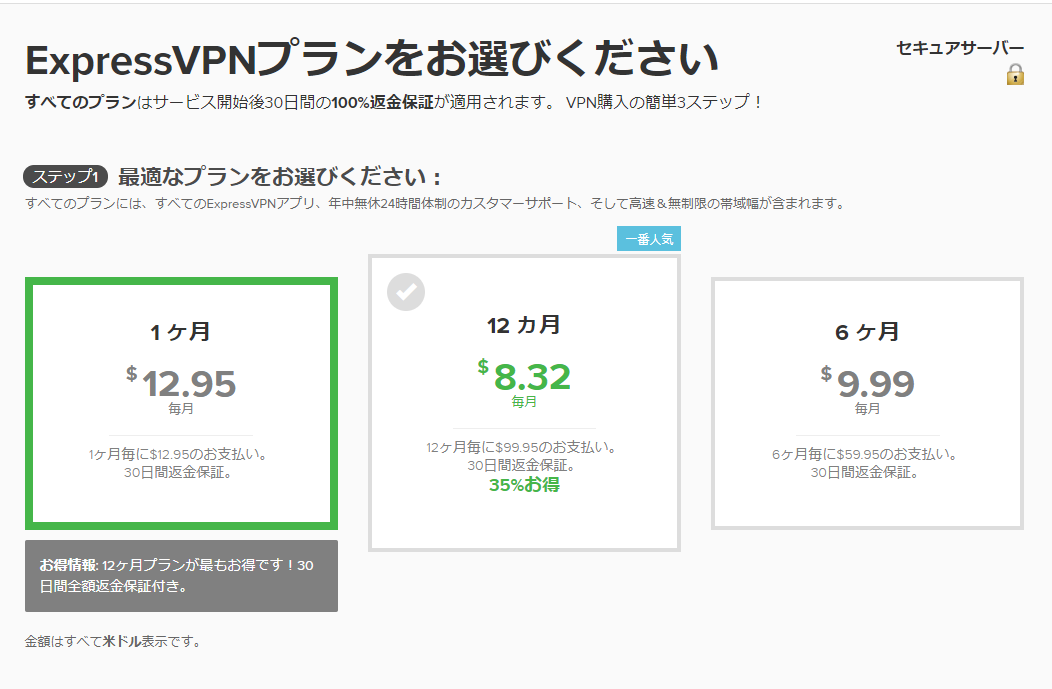Click the ExpressVPNプランをお選びください heading
Viewport: 1052px width, 689px height.
pyautogui.click(x=372, y=59)
